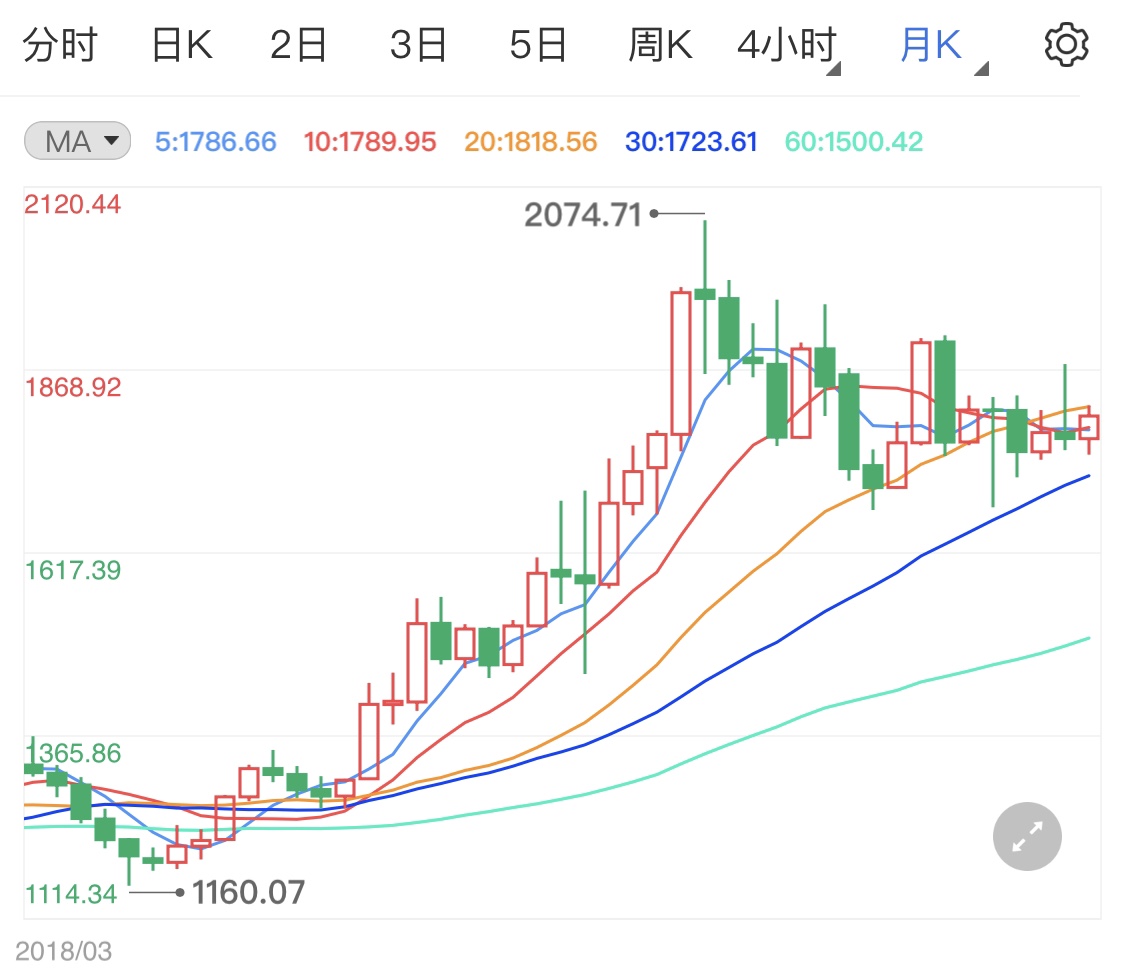
Task: Click the MA60 value 1500.42 label
Action: tap(853, 142)
